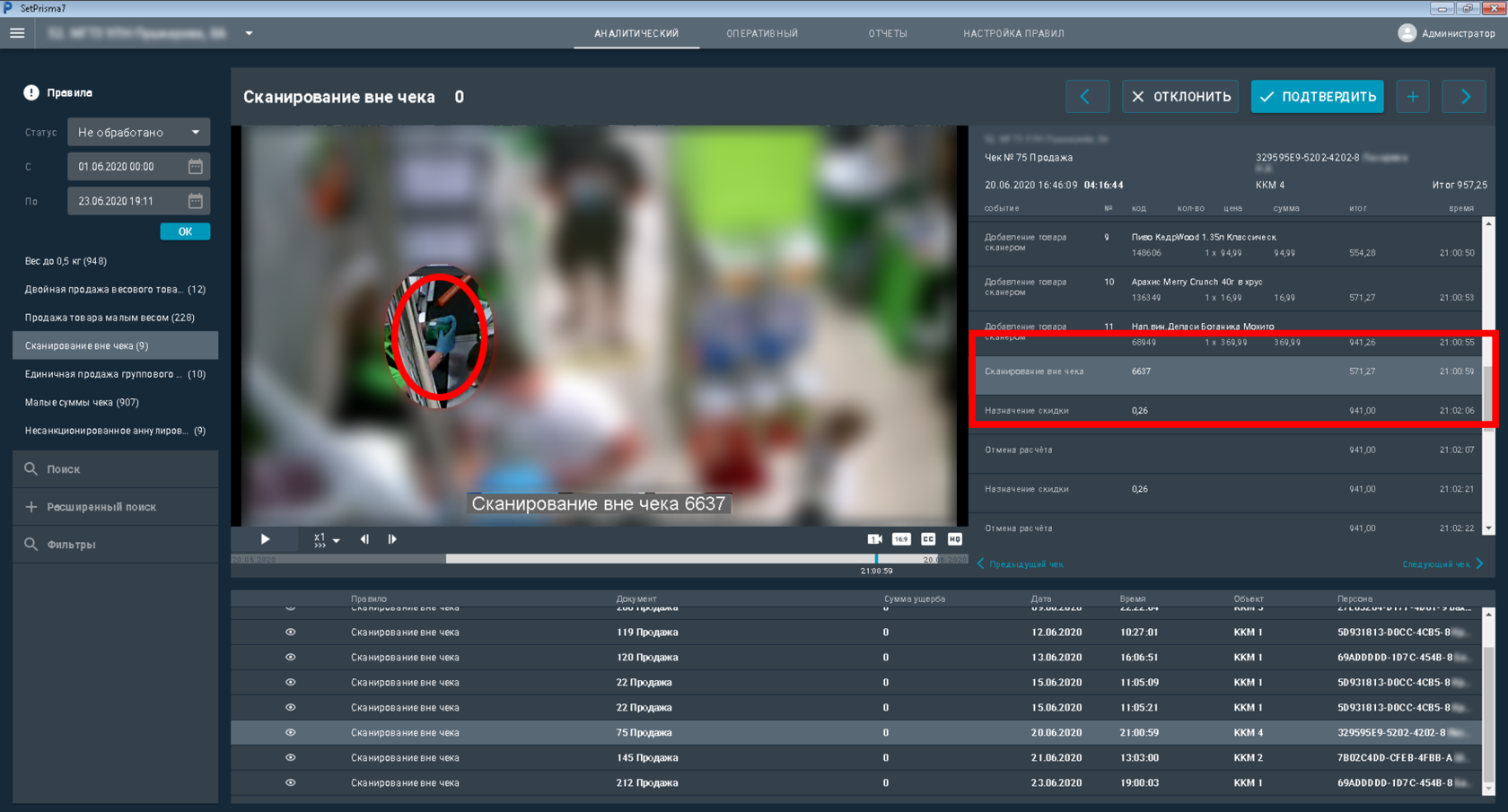The image size is (1508, 812).
Task: Open the x1 playback speed dropdown
Action: tap(327, 539)
